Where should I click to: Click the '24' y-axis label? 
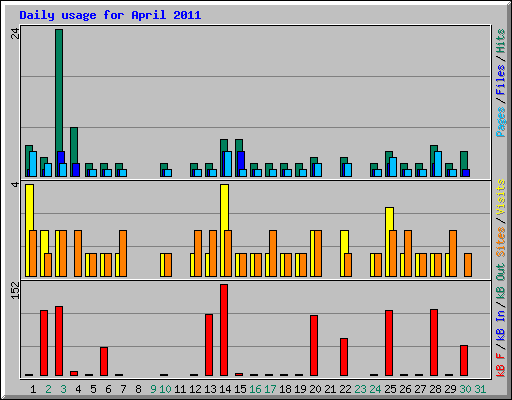point(15,33)
